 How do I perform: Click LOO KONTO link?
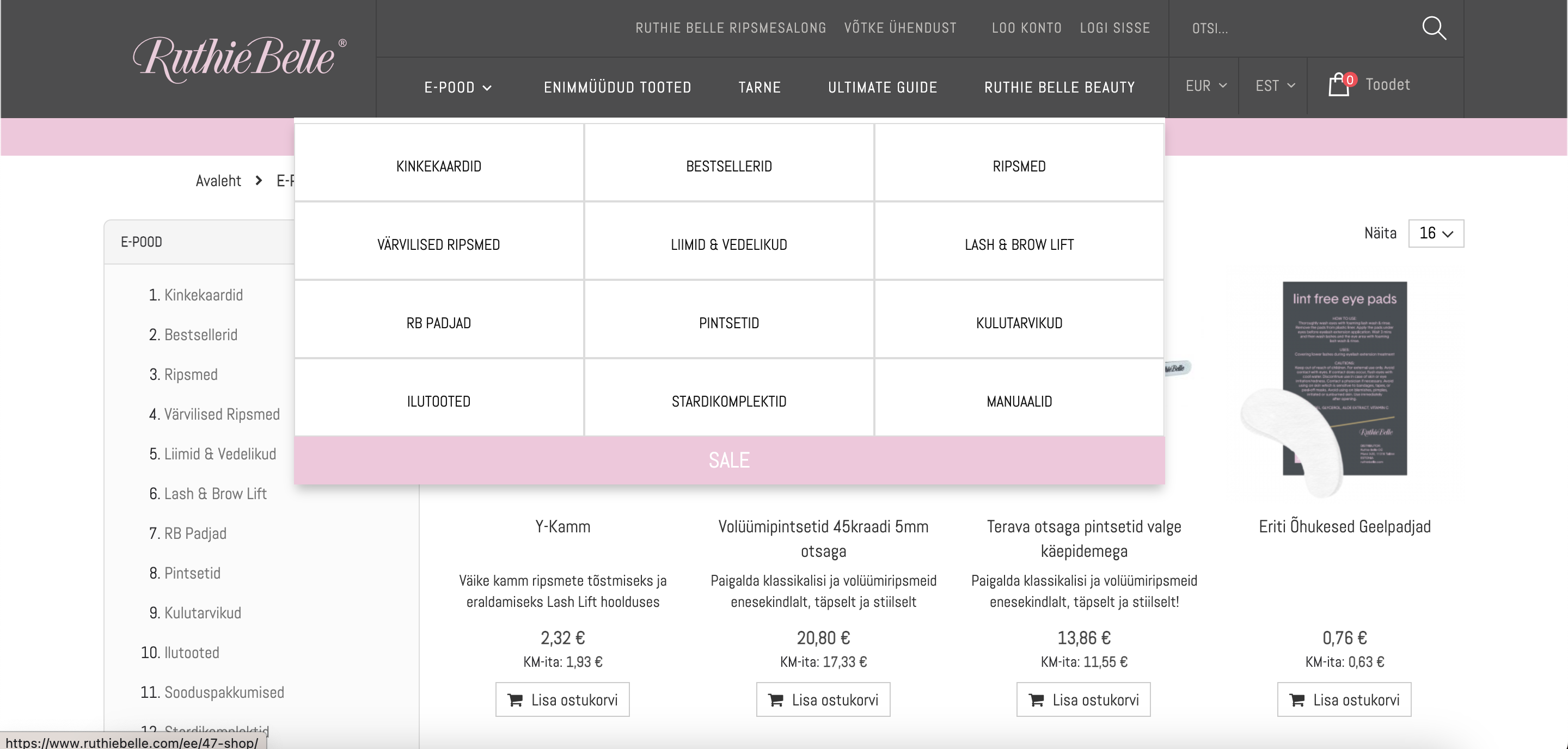pyautogui.click(x=1026, y=28)
